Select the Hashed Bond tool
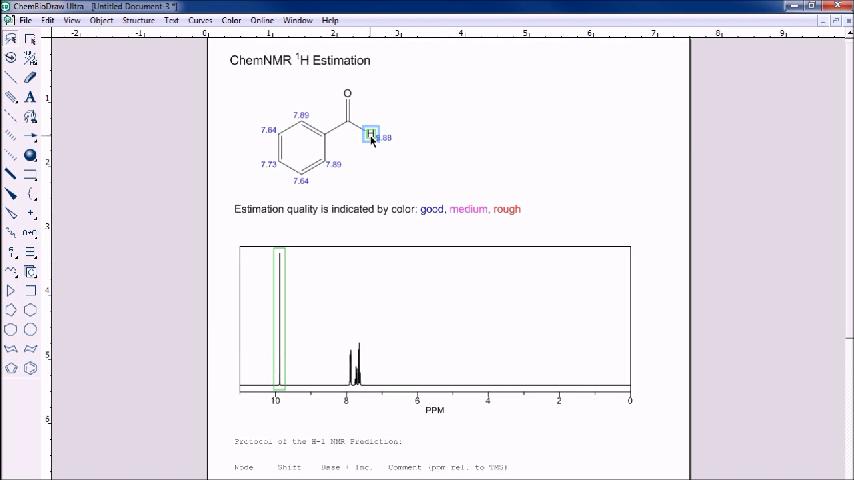This screenshot has width=854, height=480. click(11, 136)
